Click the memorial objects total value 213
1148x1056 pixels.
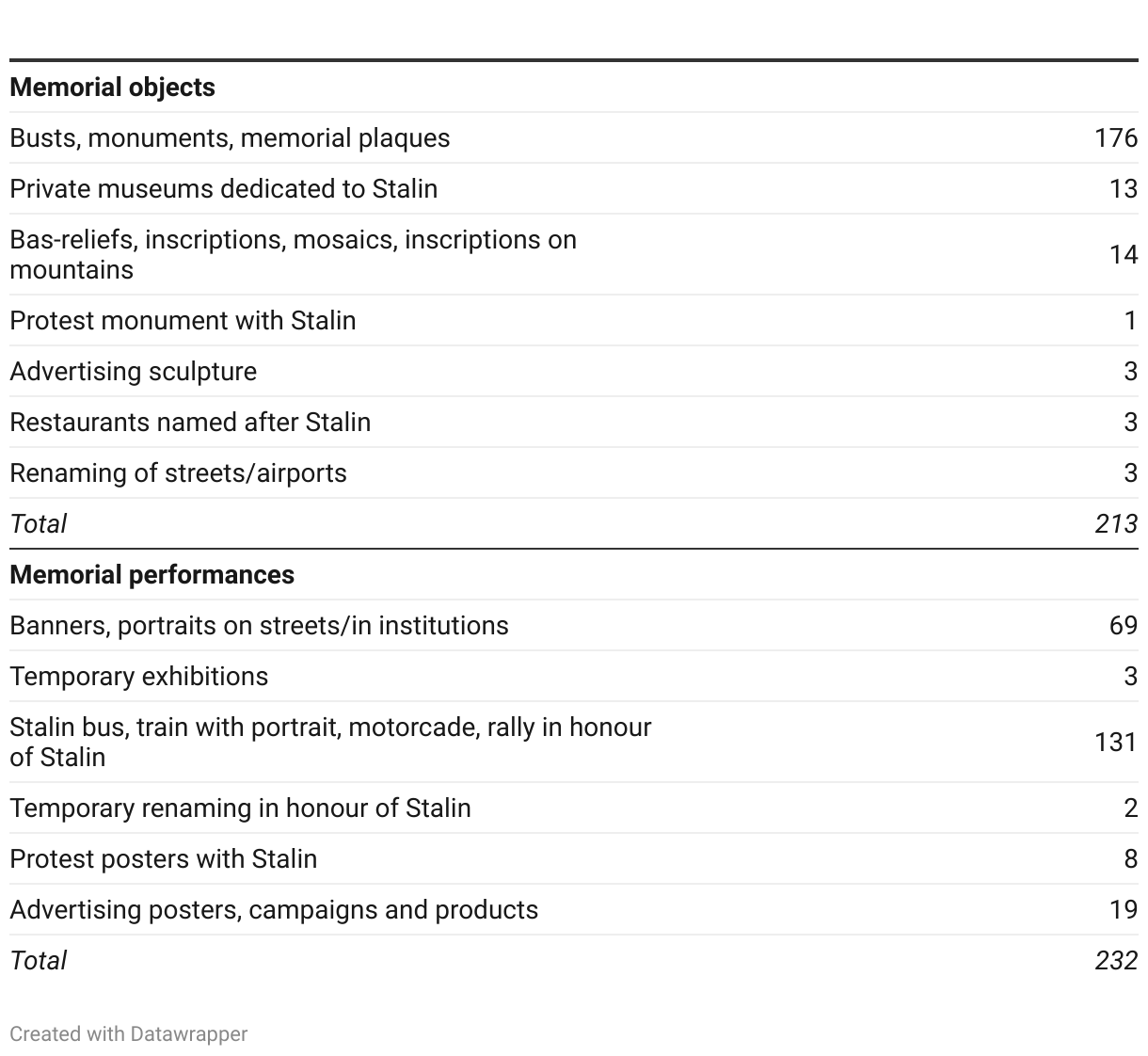[x=1116, y=524]
